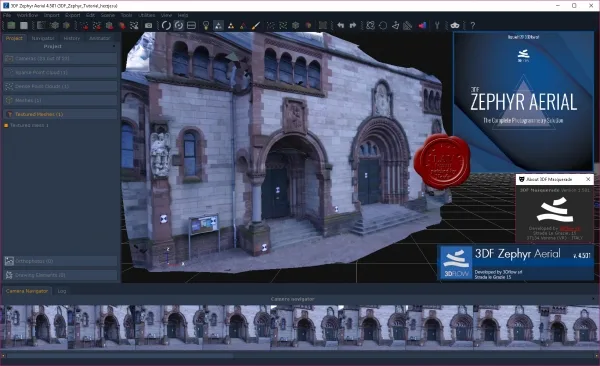Click the last camera thumbnail in navigator
The height and width of the screenshot is (366, 600).
click(x=569, y=327)
